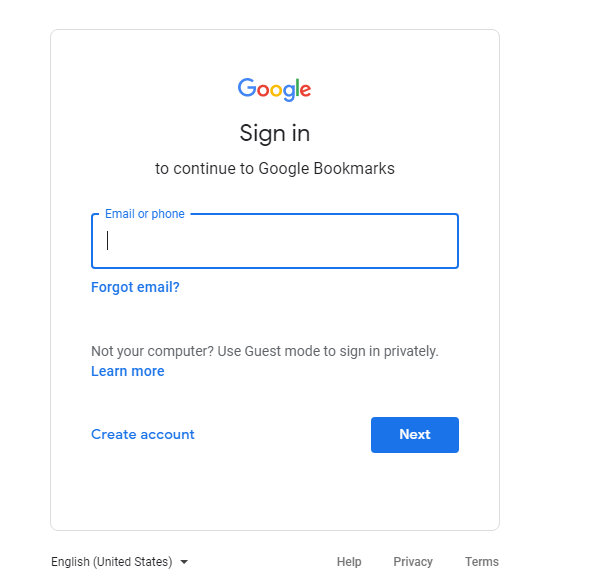This screenshot has height=586, width=610.
Task: Click the Google logo
Action: tap(275, 89)
